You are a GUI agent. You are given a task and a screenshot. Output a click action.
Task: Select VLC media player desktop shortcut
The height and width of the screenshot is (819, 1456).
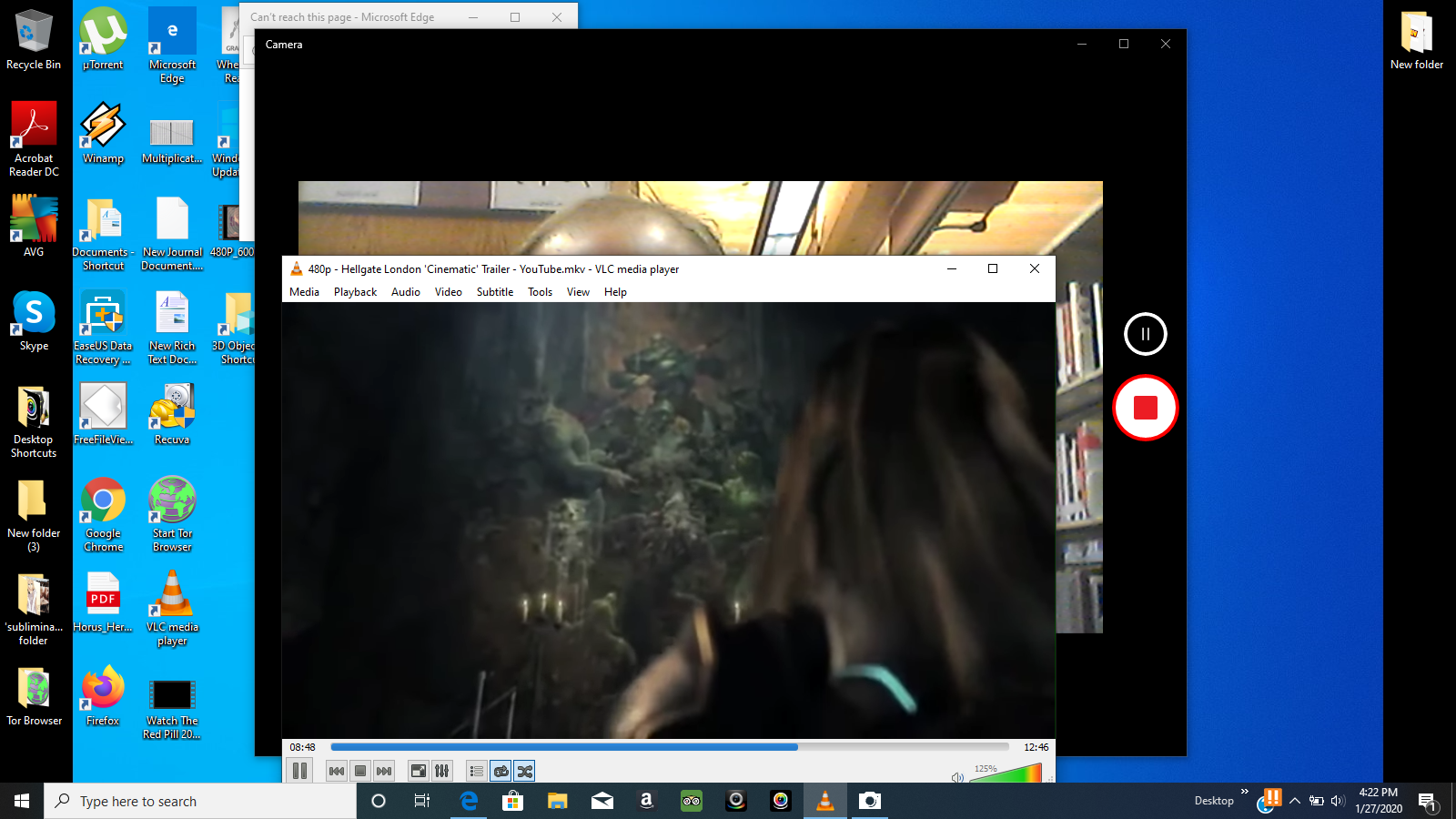click(x=172, y=608)
